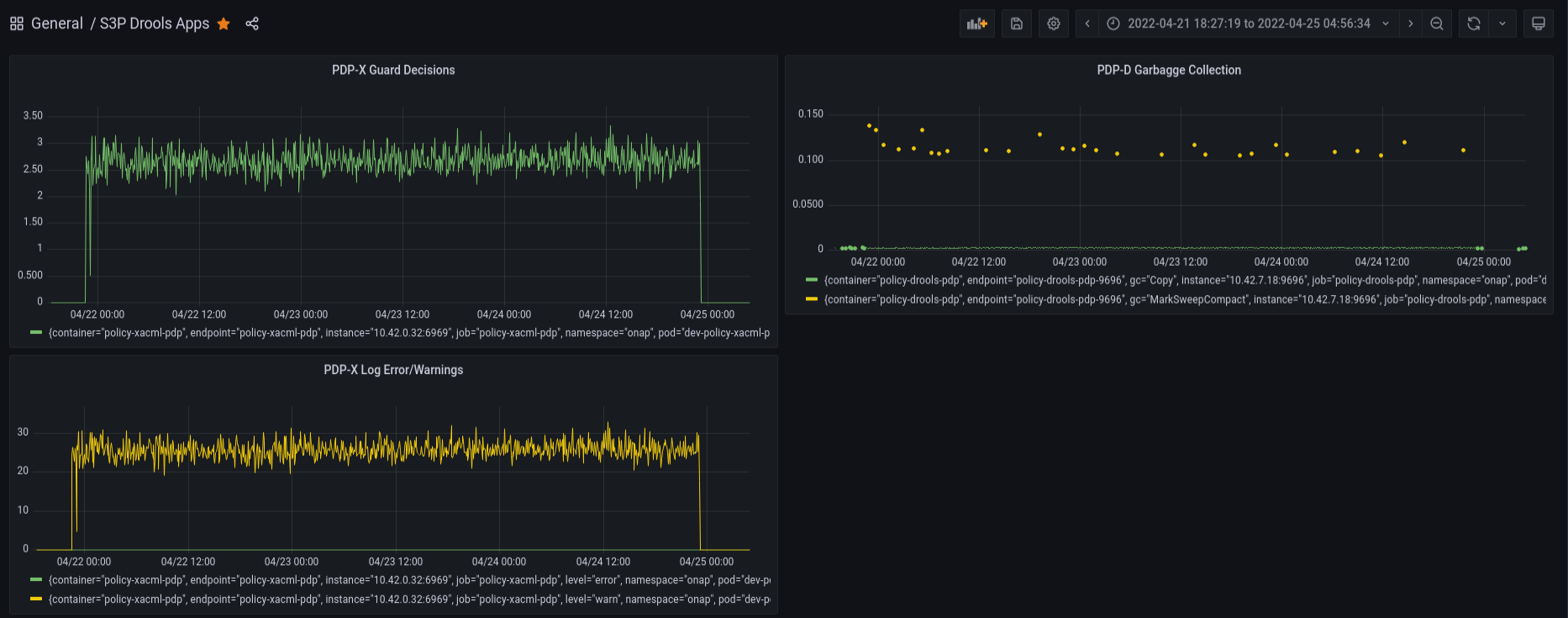Cycle the view mode monitor icon
This screenshot has width=1568, height=618.
click(x=1539, y=24)
